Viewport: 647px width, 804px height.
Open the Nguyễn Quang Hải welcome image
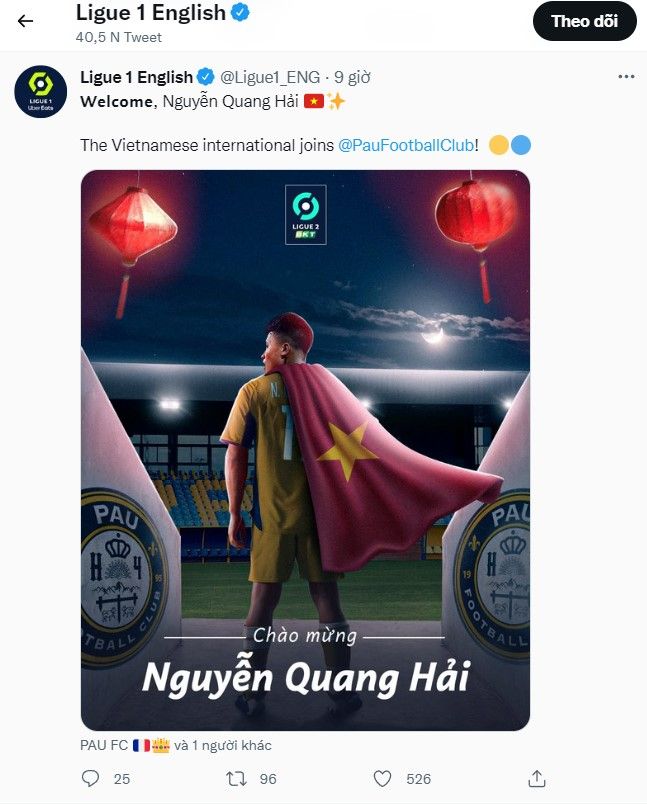305,450
